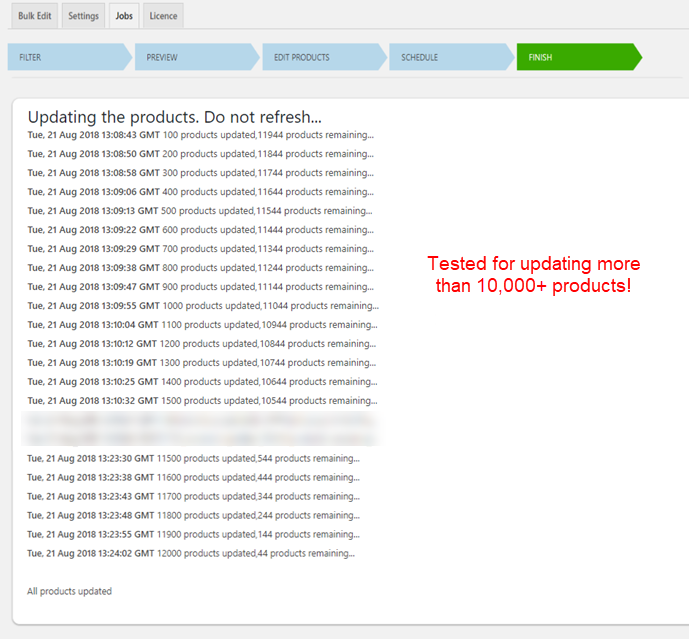
Task: Switch to the Settings tab
Action: click(x=83, y=16)
